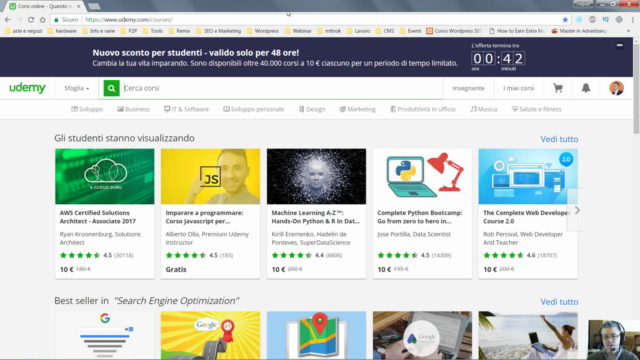
Task: Open the Salute e fitness category
Action: coord(537,109)
